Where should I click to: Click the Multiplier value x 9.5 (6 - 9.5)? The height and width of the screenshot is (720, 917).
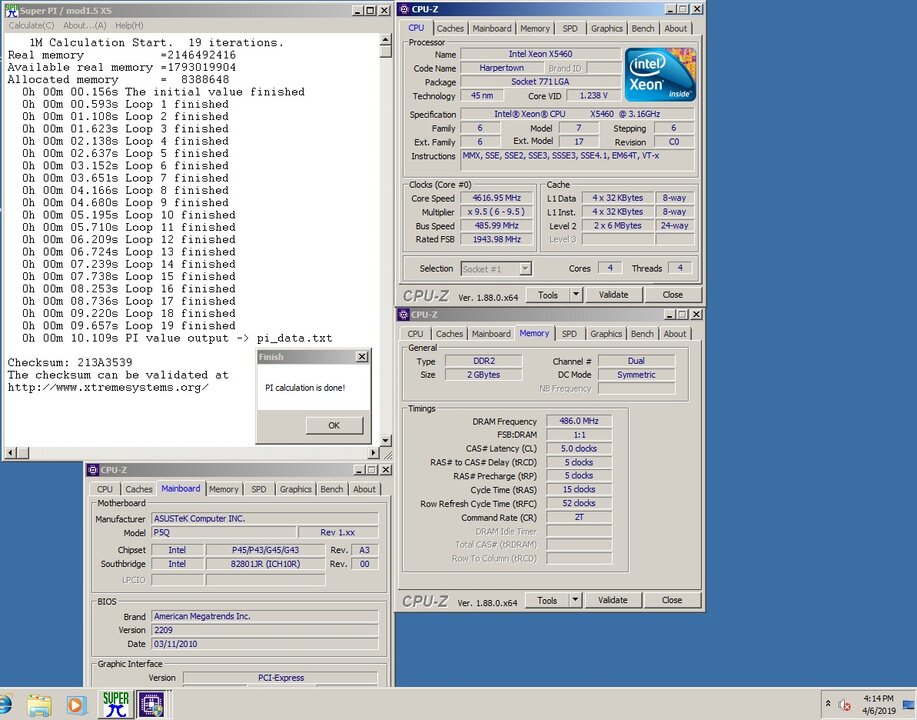pos(497,212)
